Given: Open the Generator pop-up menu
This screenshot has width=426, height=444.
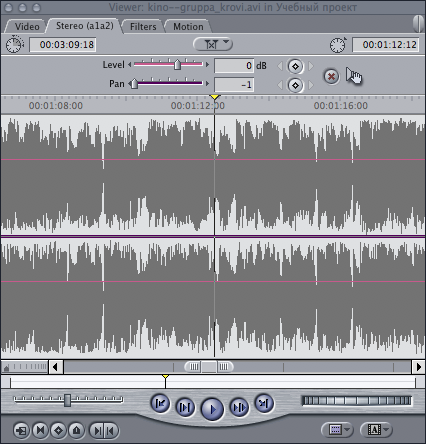Looking at the screenshot, I should [x=376, y=430].
